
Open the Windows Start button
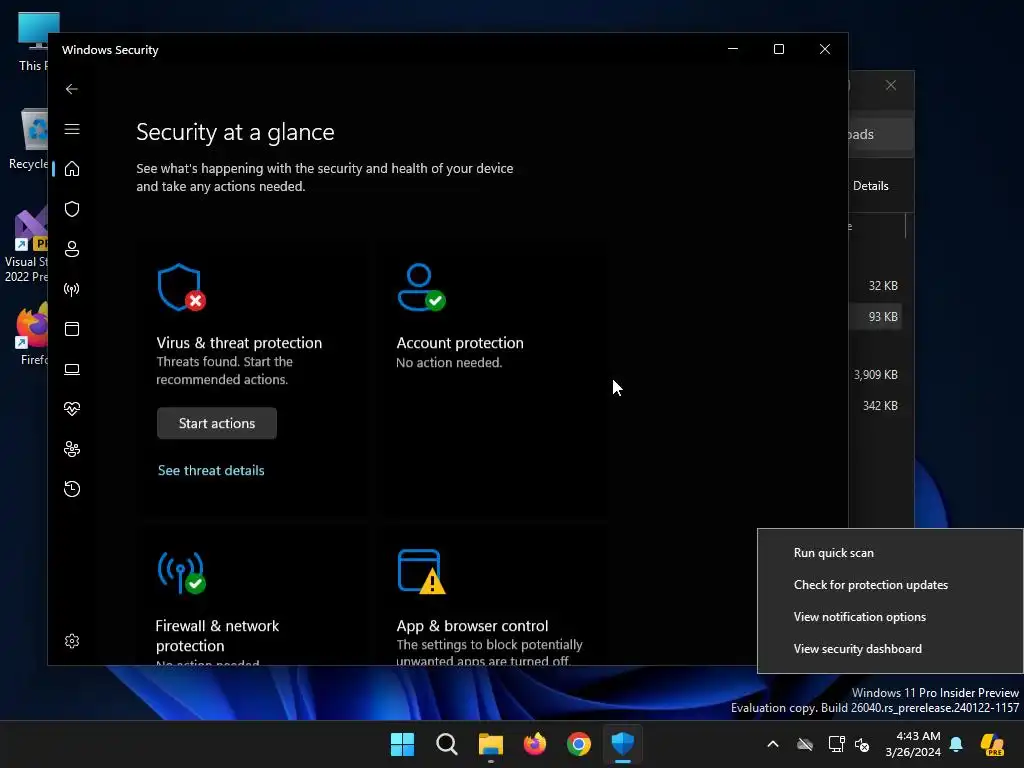pos(402,744)
